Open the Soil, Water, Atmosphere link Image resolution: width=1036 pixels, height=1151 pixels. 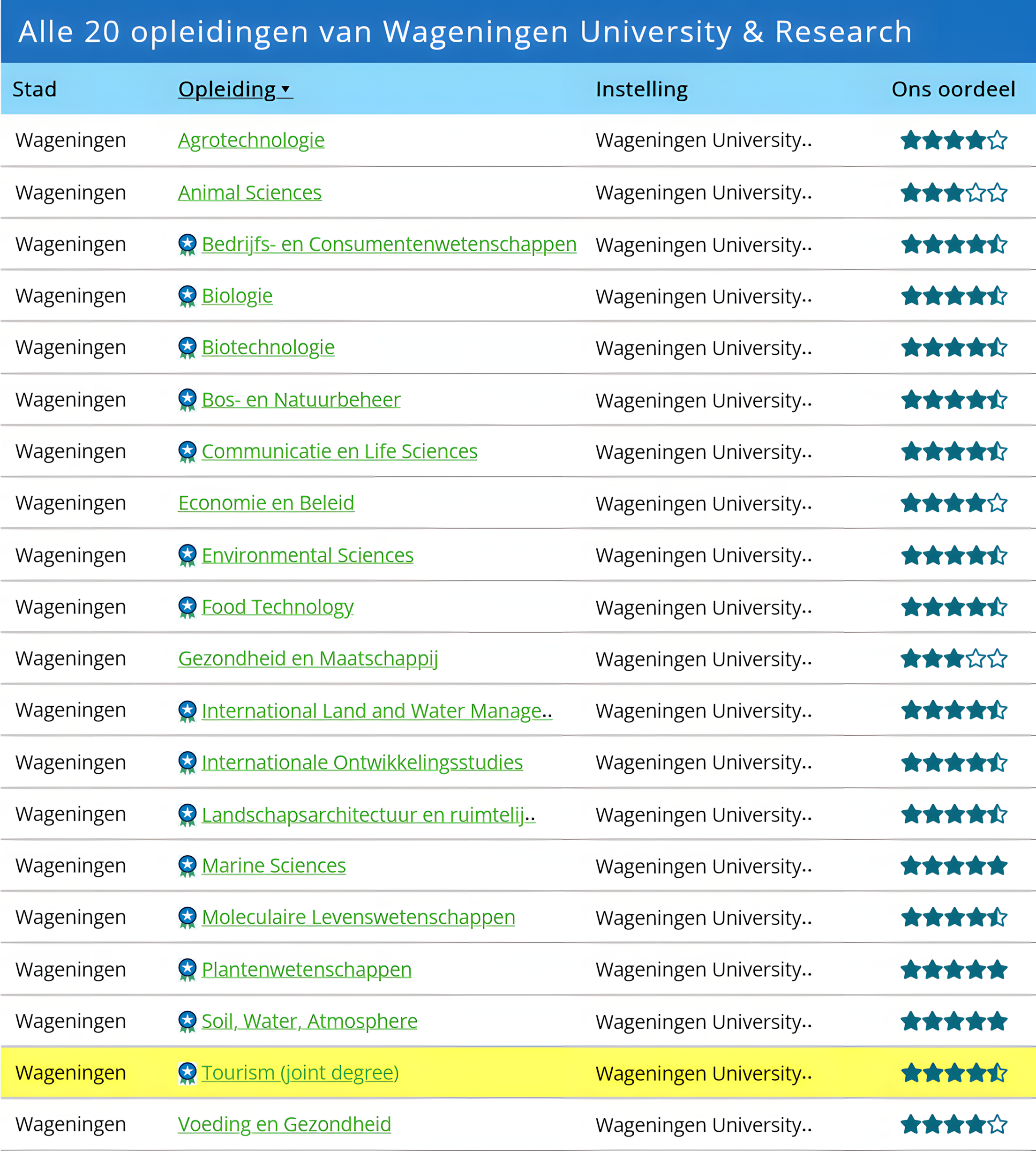(x=310, y=1022)
